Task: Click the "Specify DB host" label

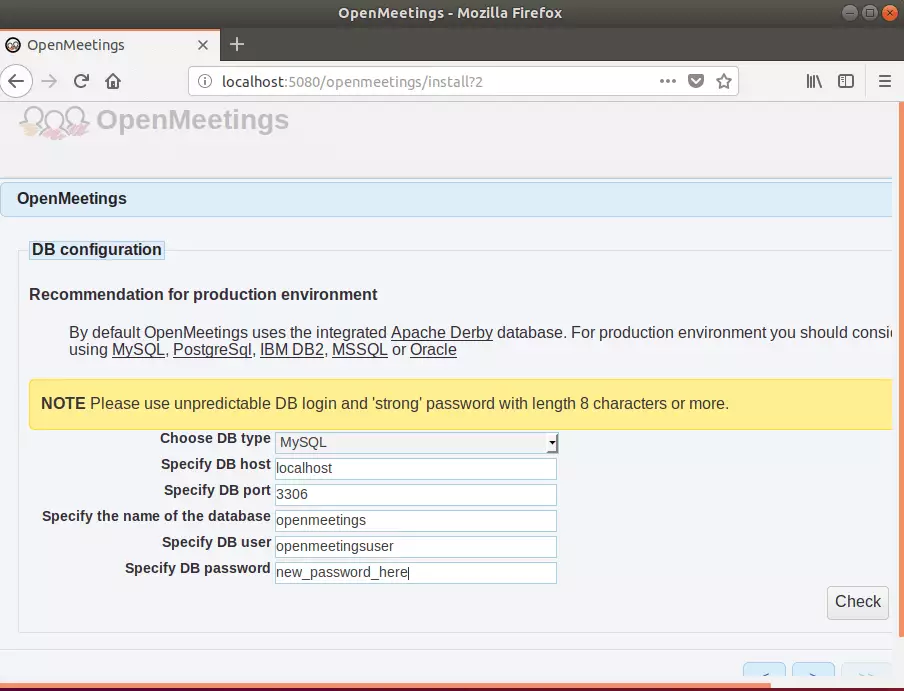Action: point(216,465)
